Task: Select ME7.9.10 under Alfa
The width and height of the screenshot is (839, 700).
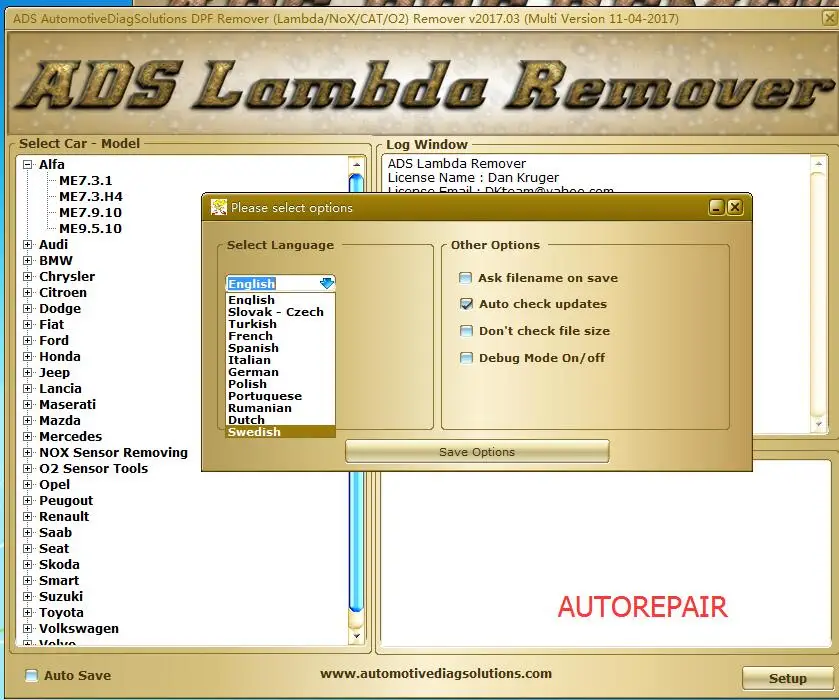Action: click(x=90, y=213)
